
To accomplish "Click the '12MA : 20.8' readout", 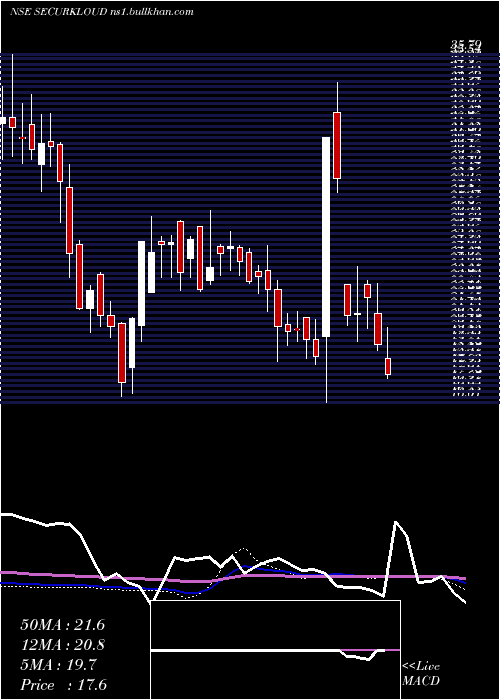I will pyautogui.click(x=63, y=645).
